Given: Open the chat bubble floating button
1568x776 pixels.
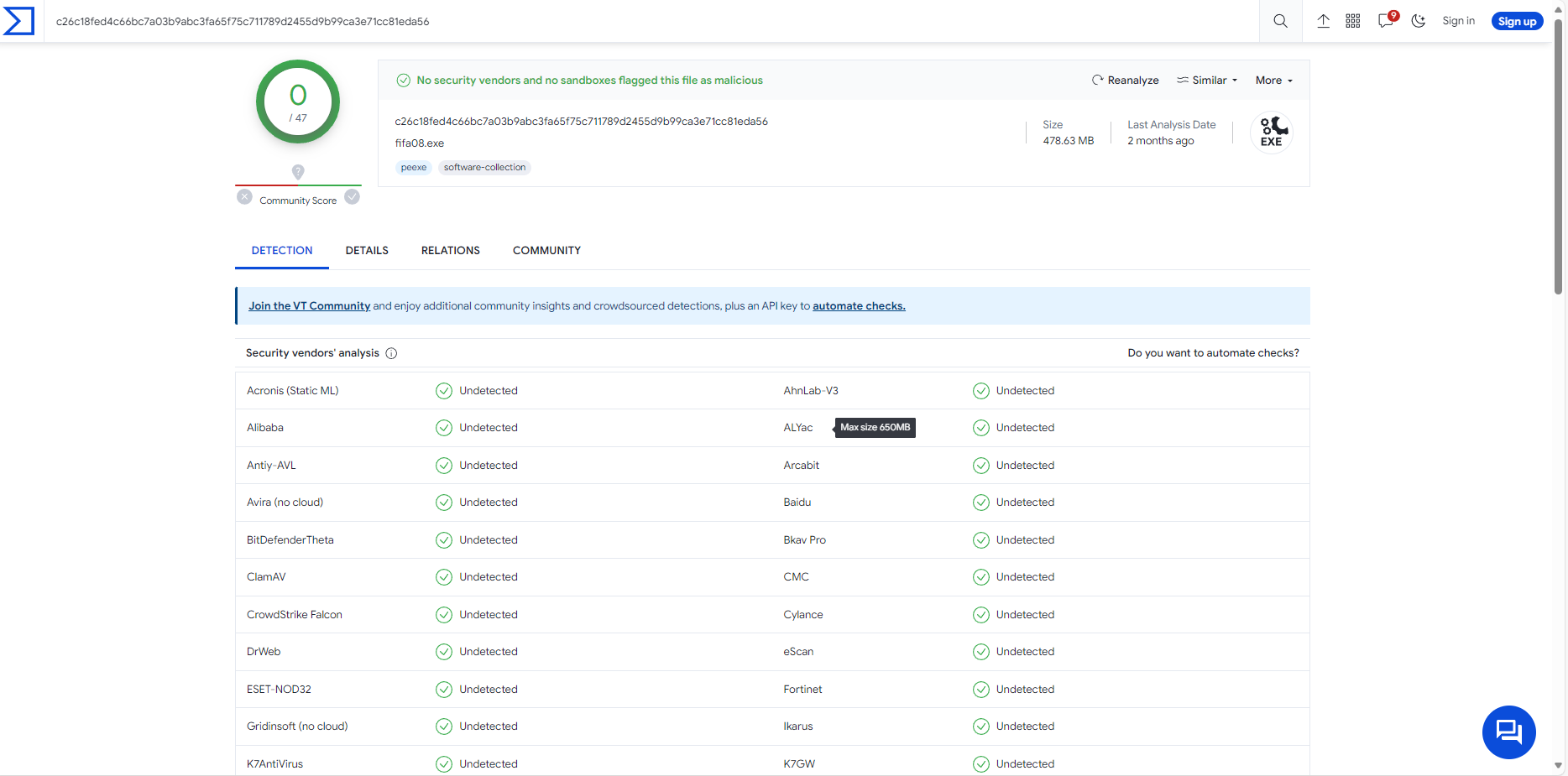Looking at the screenshot, I should 1508,732.
